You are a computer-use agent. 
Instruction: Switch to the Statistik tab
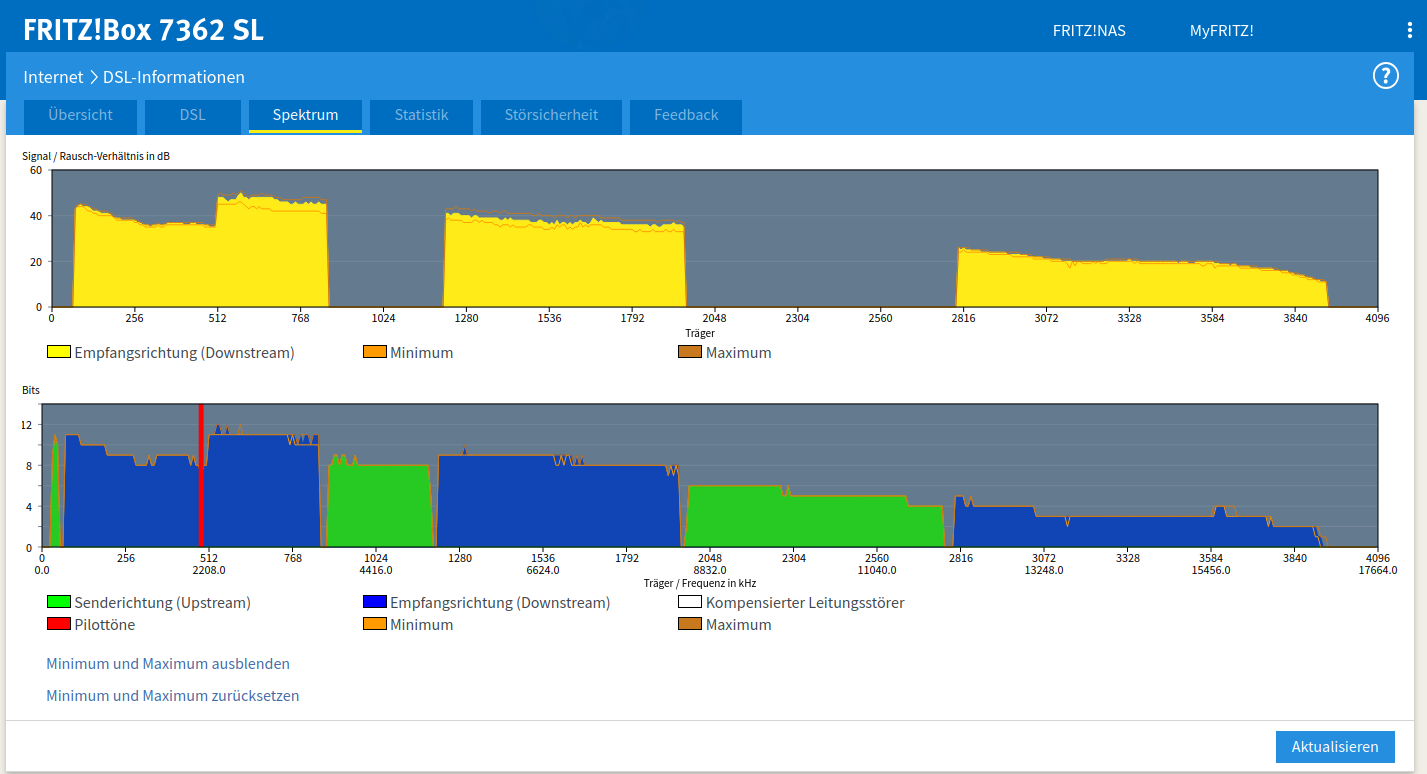click(421, 115)
